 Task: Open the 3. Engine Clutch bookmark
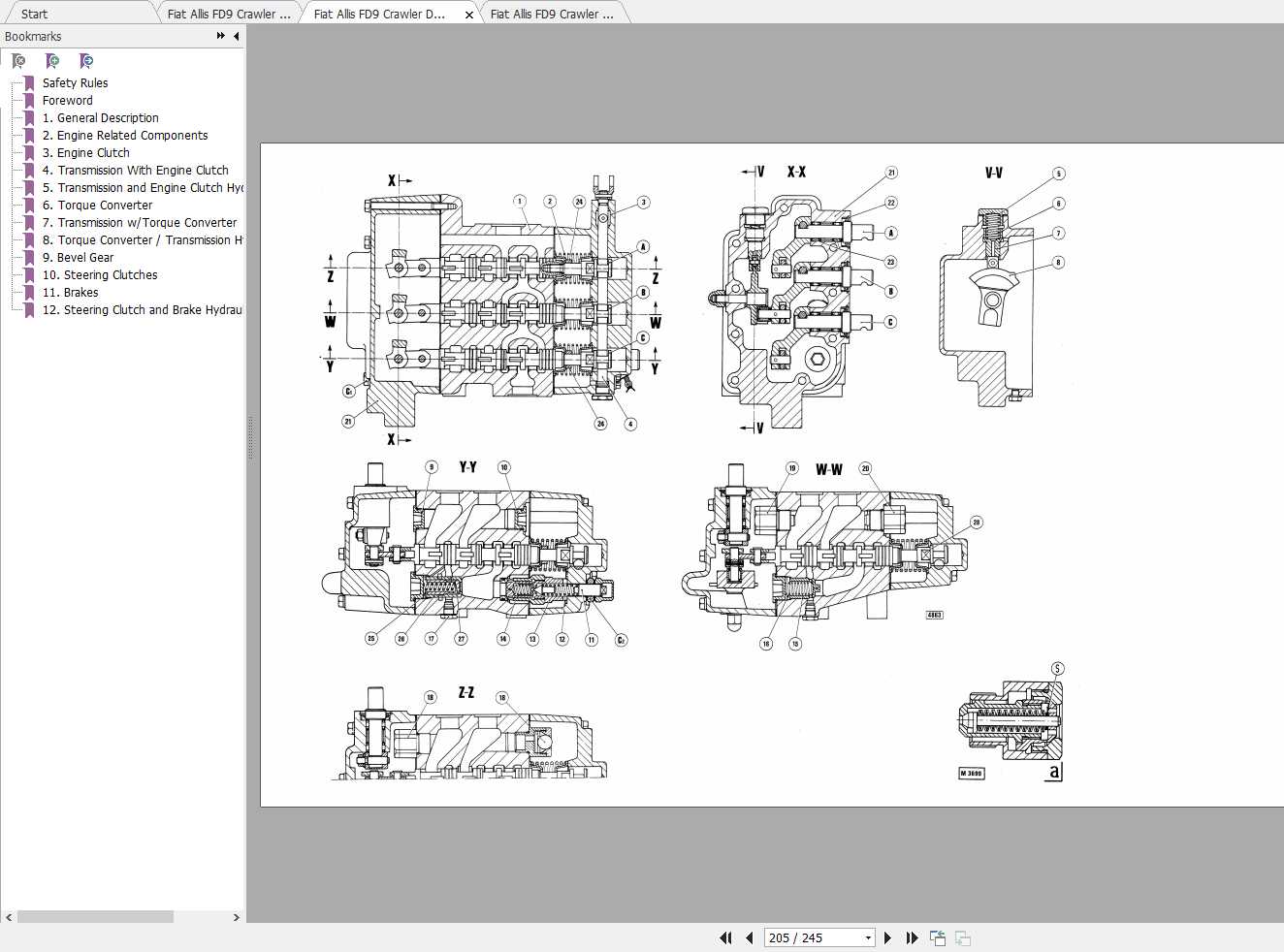click(85, 153)
